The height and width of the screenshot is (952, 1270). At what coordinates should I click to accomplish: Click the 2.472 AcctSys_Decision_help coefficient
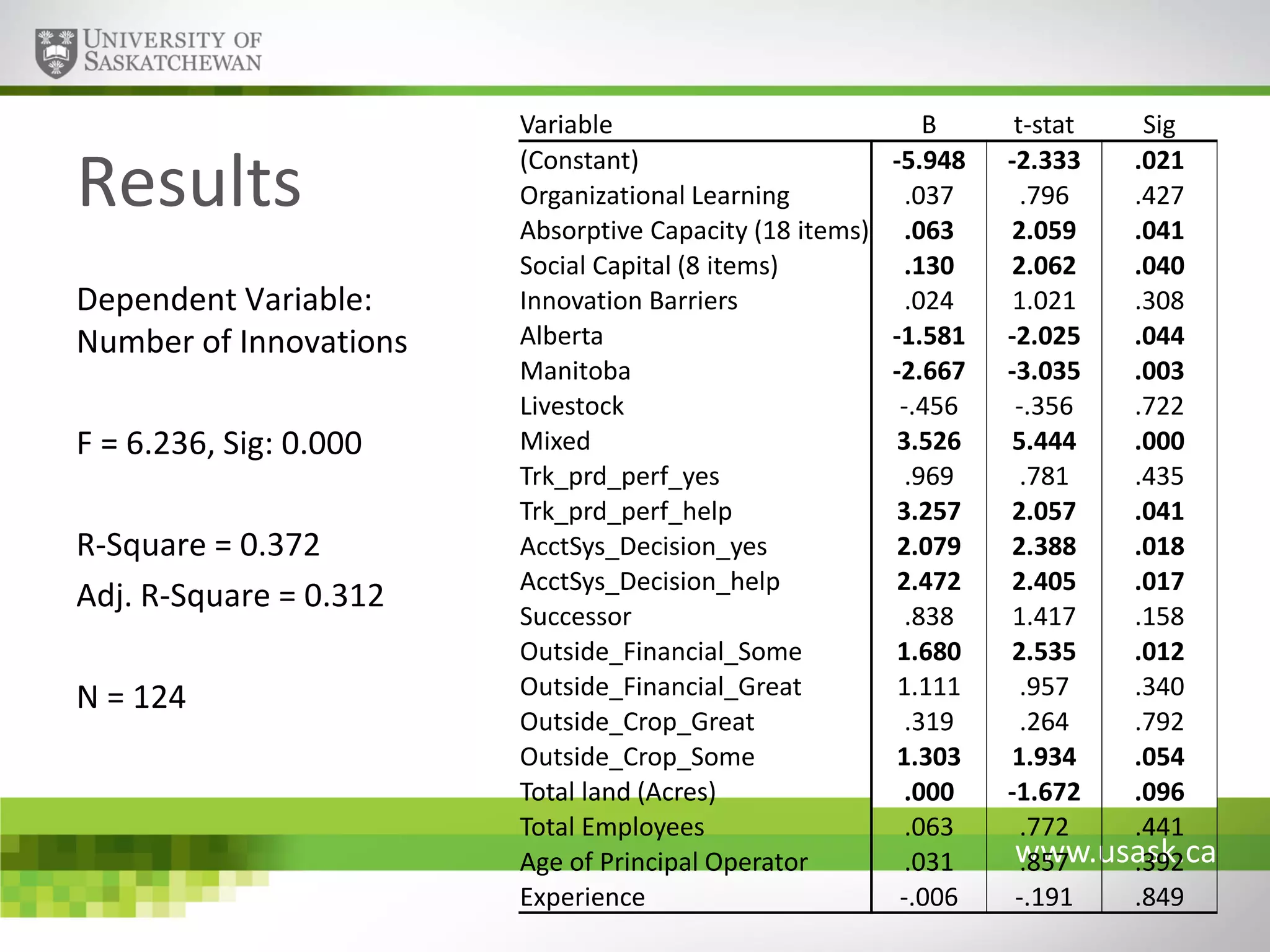(929, 582)
